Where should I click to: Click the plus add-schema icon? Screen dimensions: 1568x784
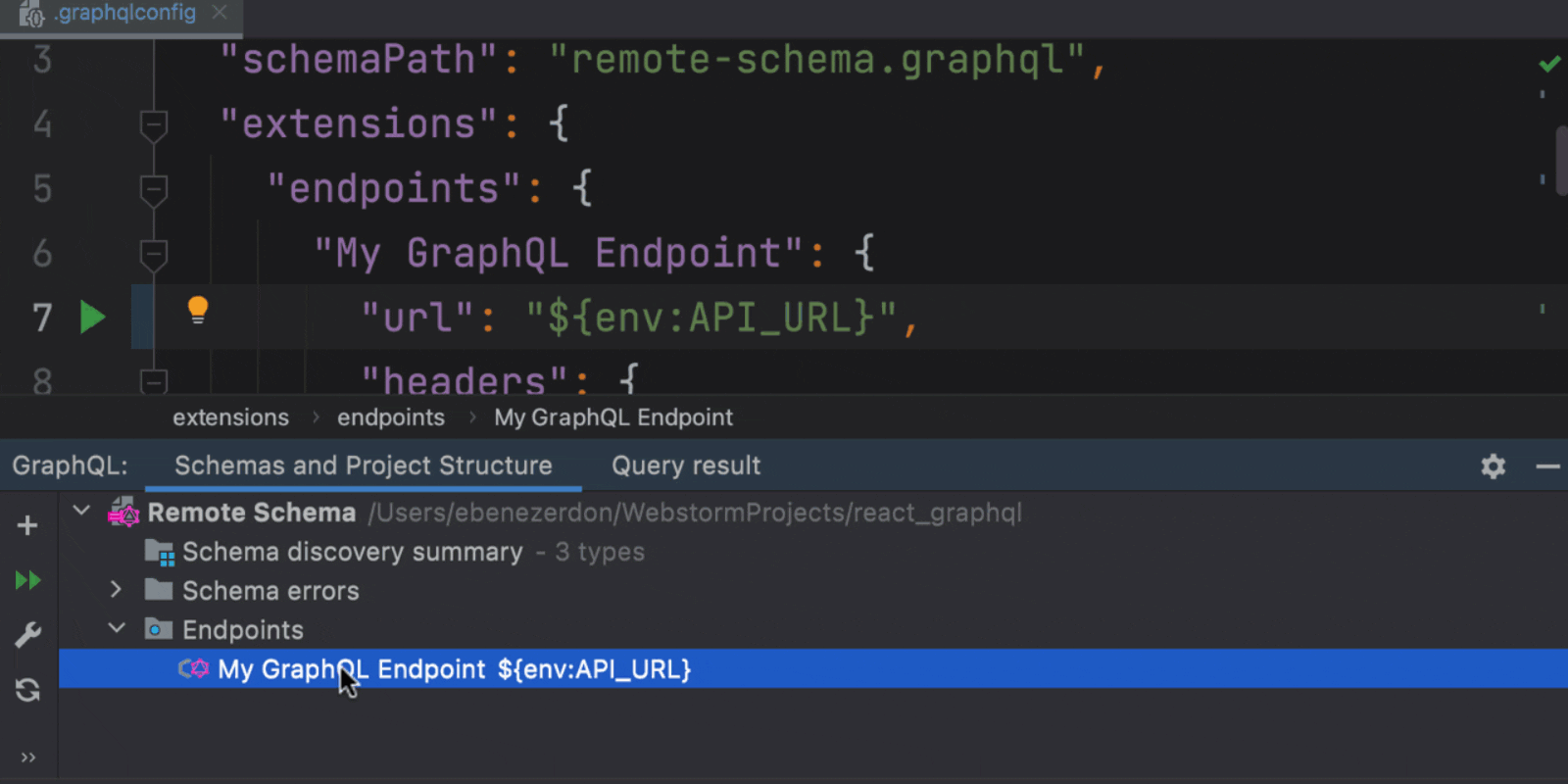[27, 525]
